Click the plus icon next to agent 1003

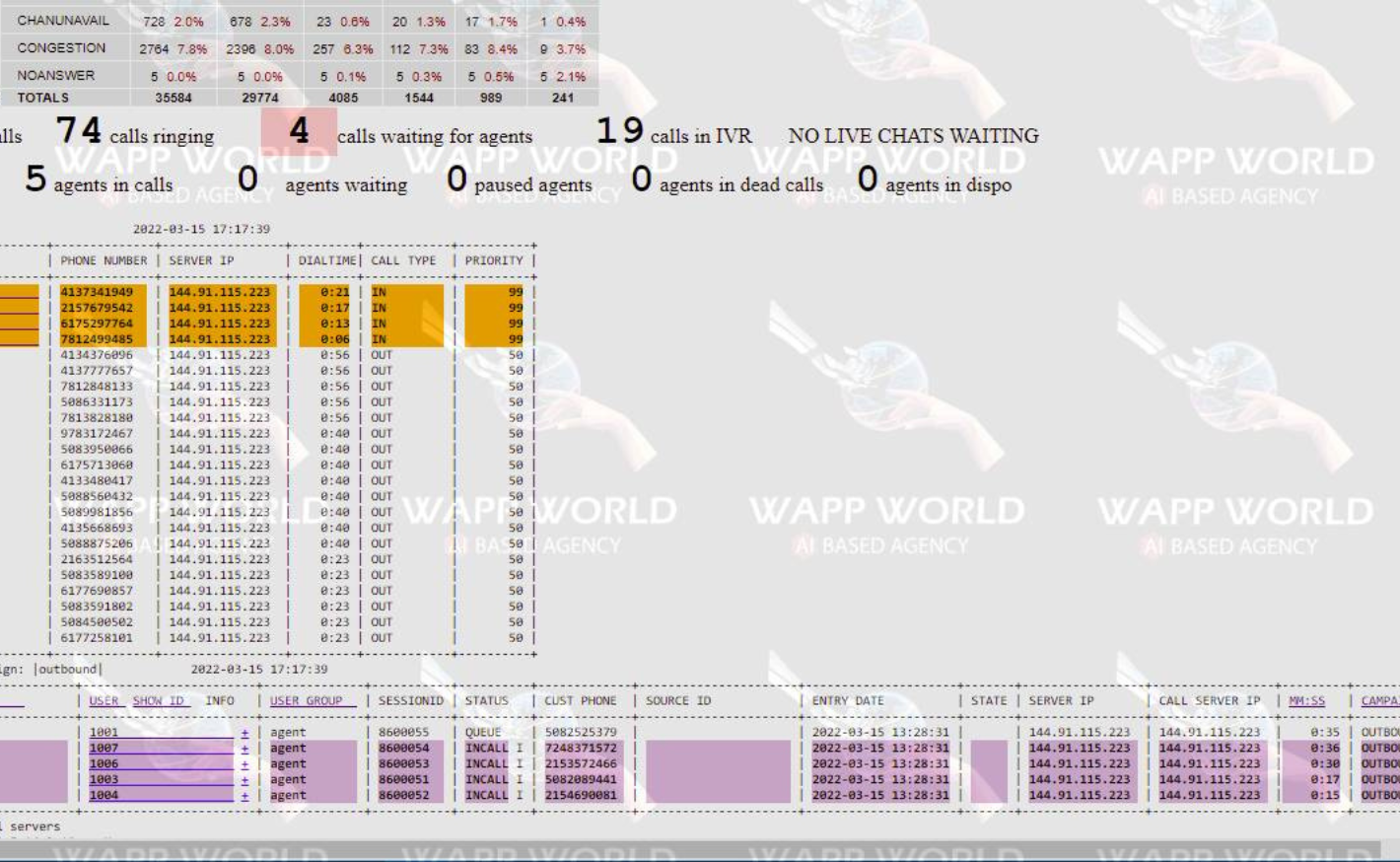tap(245, 780)
